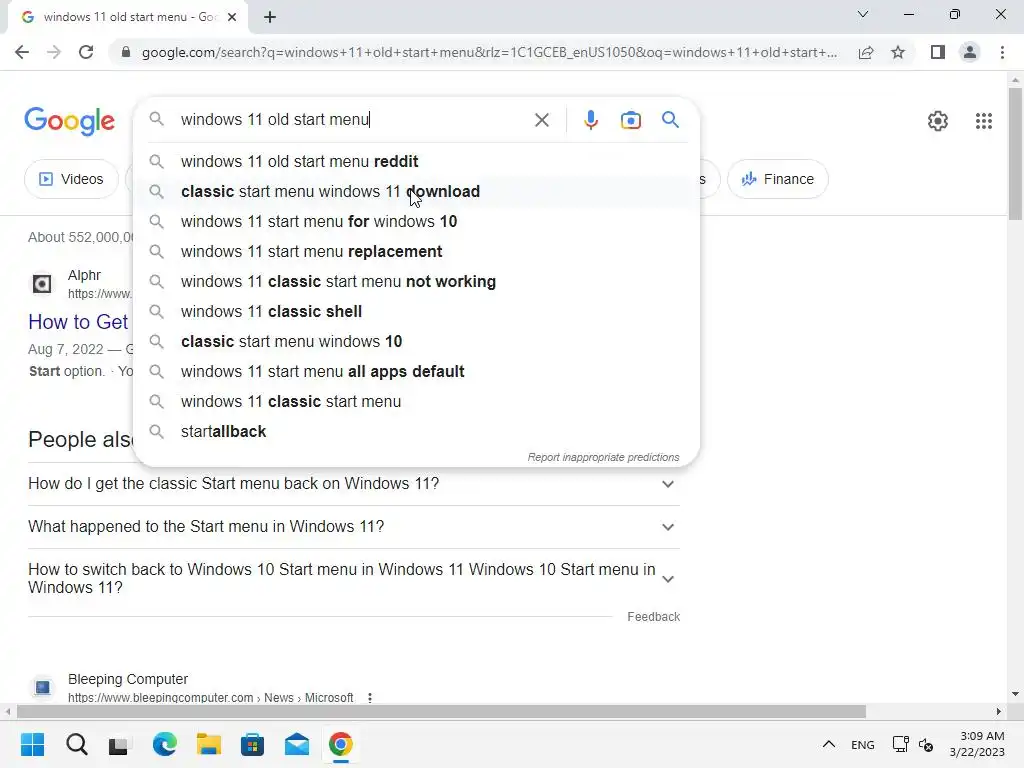Go back to previous page
The width and height of the screenshot is (1024, 768).
coord(22,52)
